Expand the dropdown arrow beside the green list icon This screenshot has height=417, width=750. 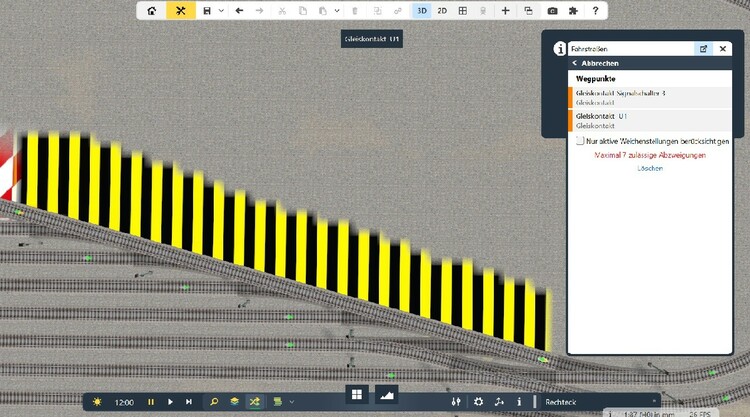tap(292, 402)
